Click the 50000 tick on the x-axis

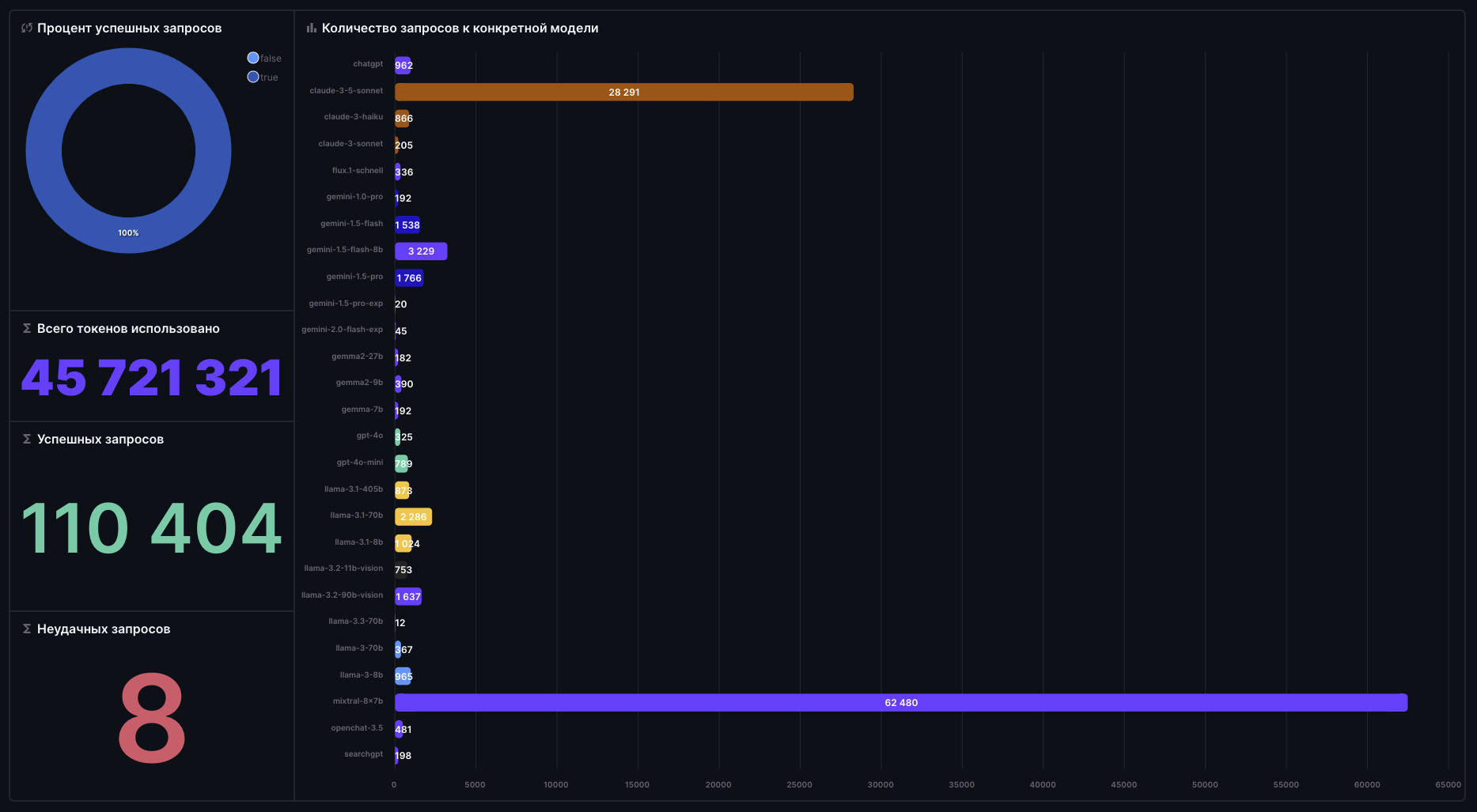1205,785
